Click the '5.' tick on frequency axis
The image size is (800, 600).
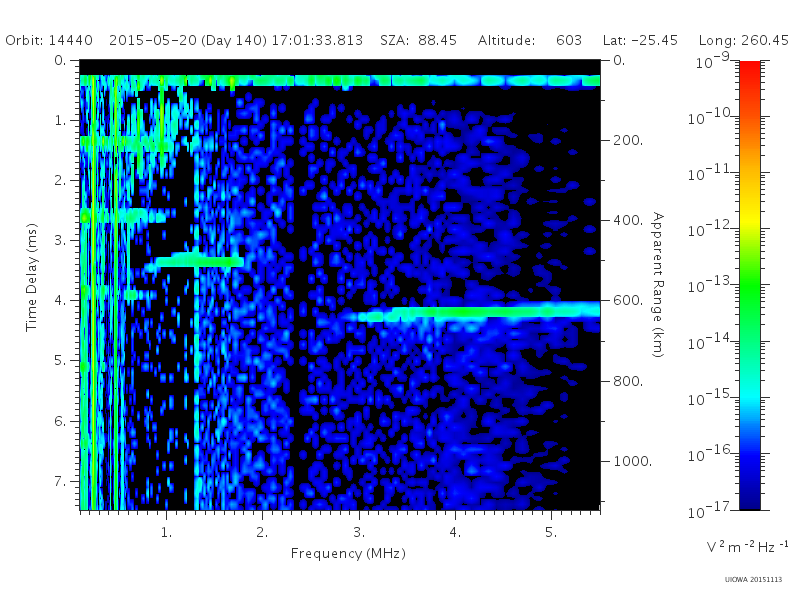[x=551, y=532]
